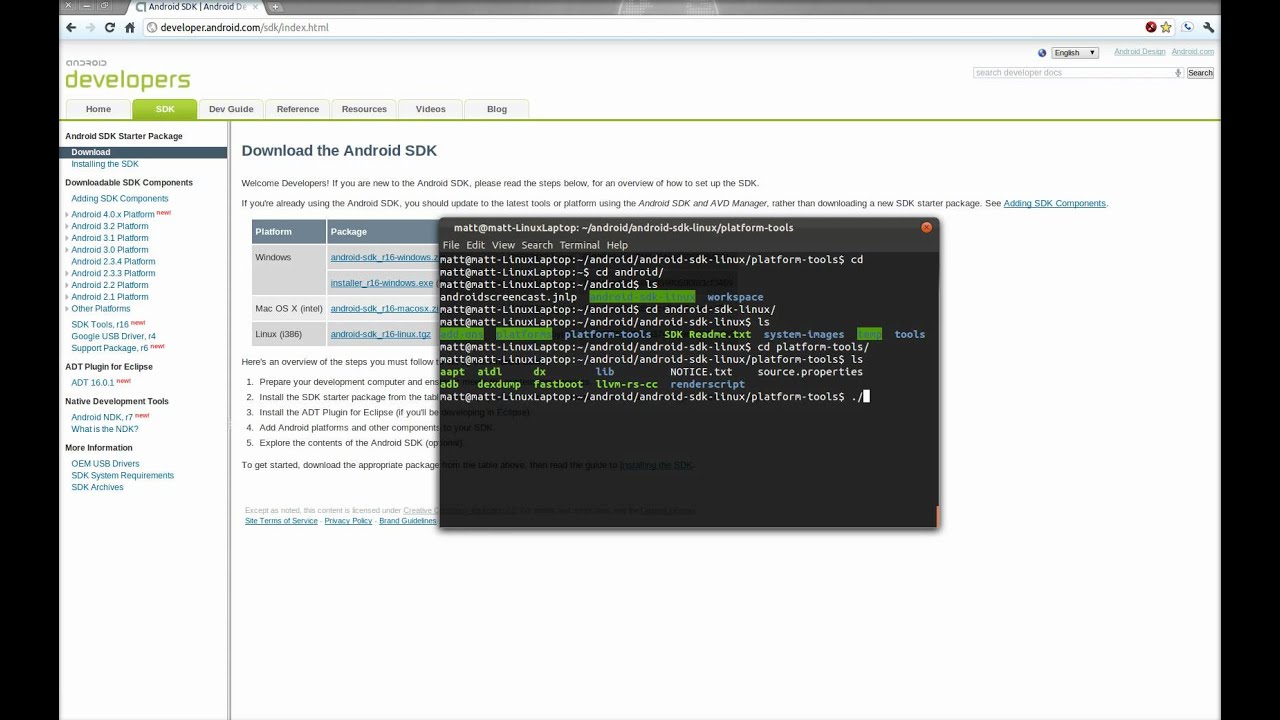1280x720 pixels.
Task: Open the What is the NDK? link
Action: point(105,429)
